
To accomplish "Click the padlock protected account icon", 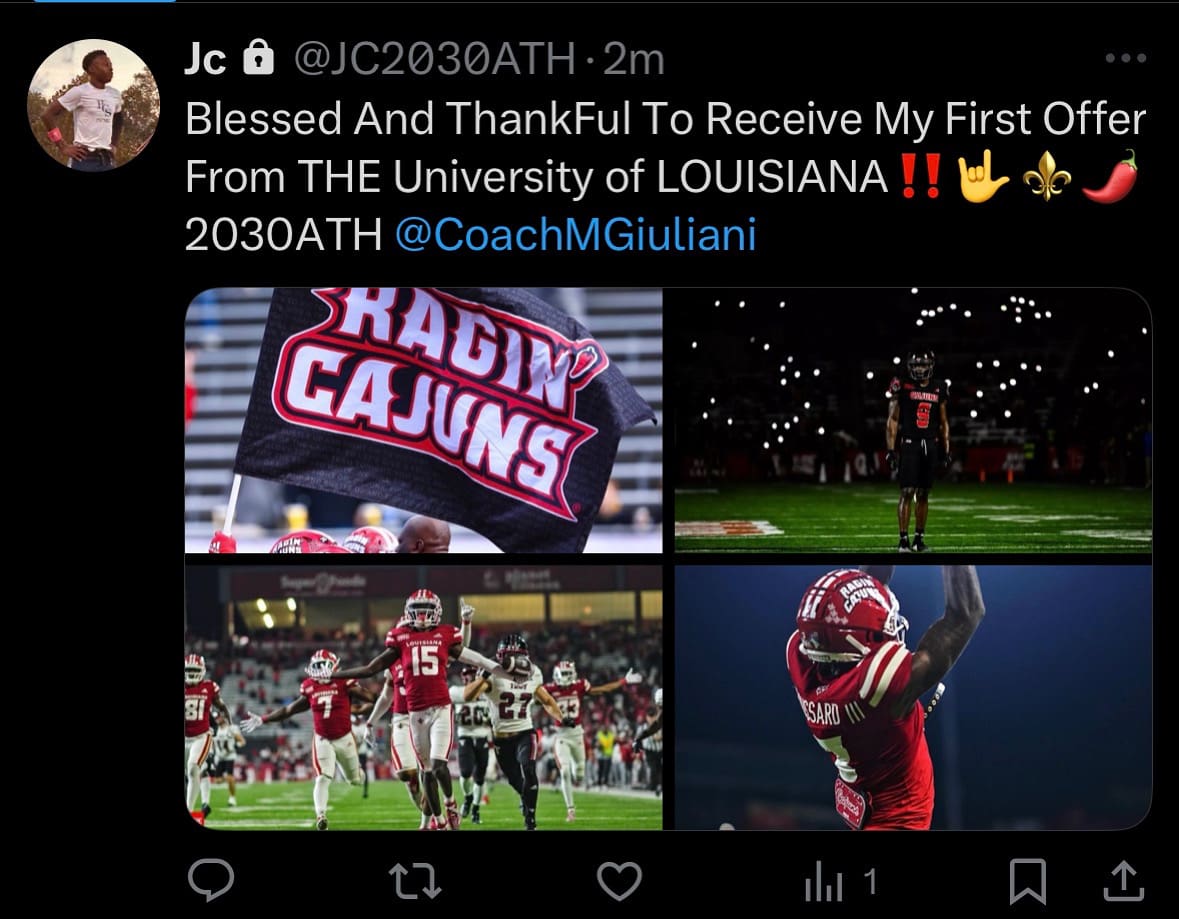I will [259, 57].
